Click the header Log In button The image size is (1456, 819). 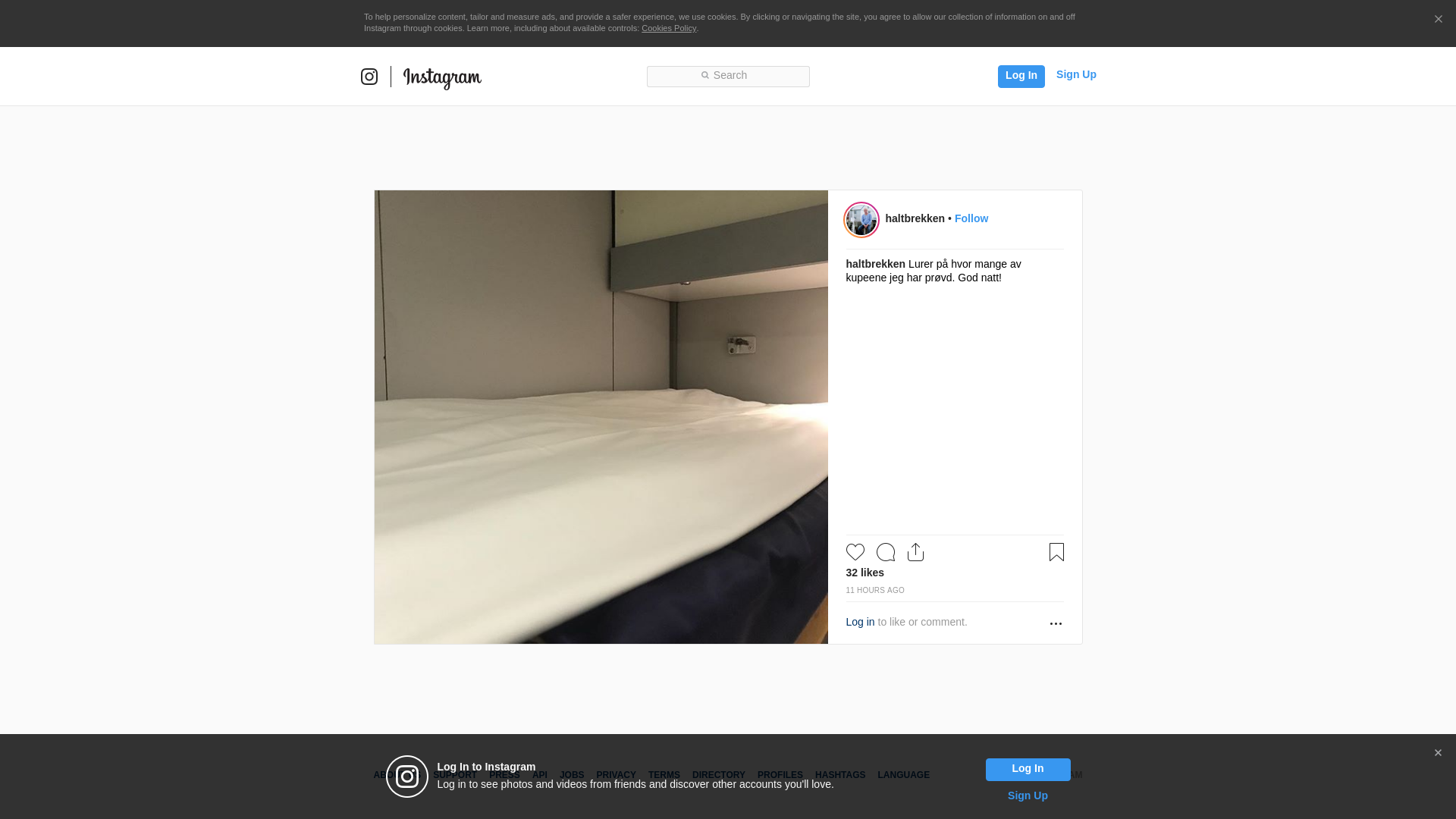1021,76
